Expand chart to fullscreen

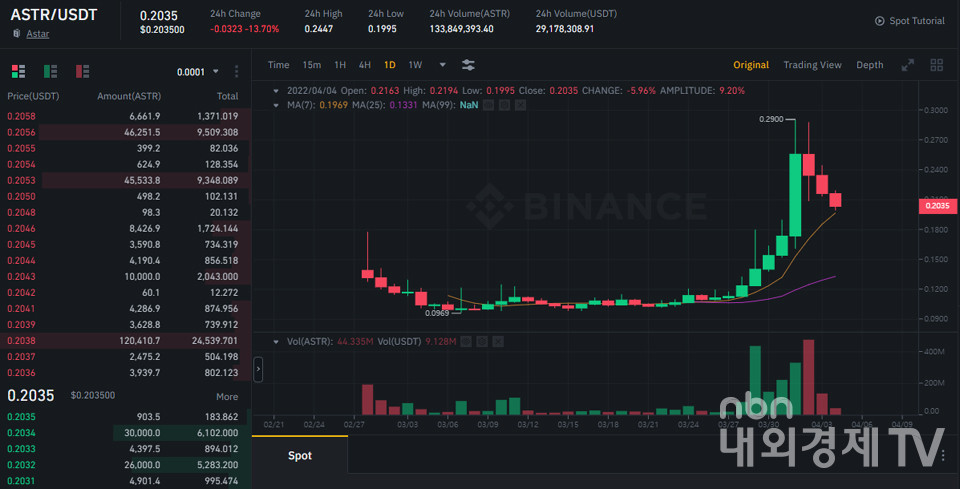click(x=908, y=65)
